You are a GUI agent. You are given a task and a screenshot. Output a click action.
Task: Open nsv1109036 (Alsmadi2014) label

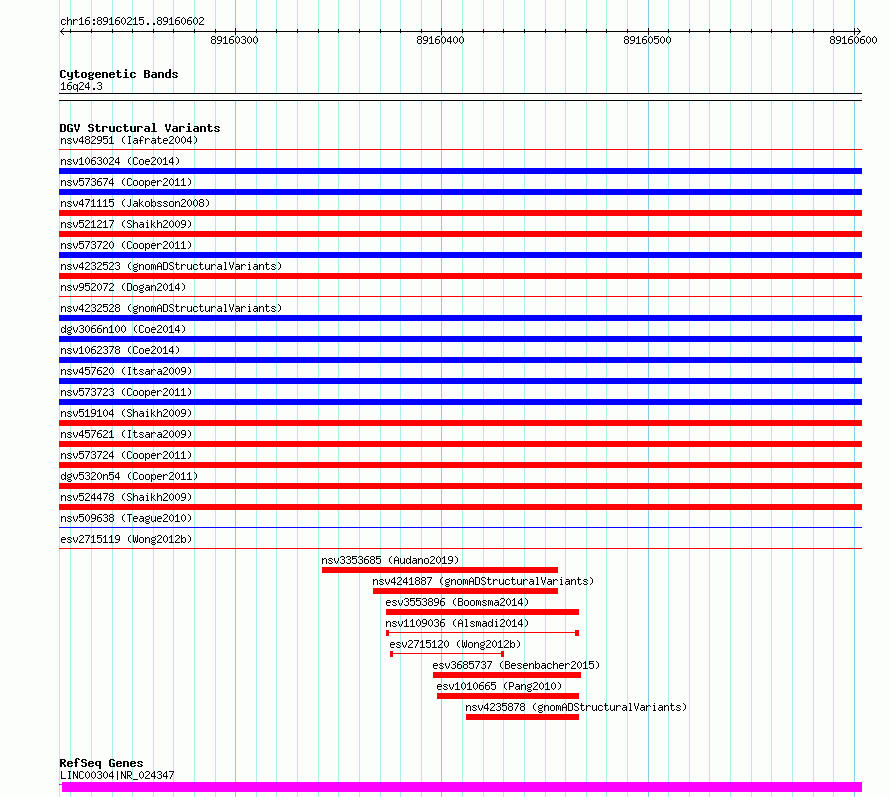click(x=457, y=623)
